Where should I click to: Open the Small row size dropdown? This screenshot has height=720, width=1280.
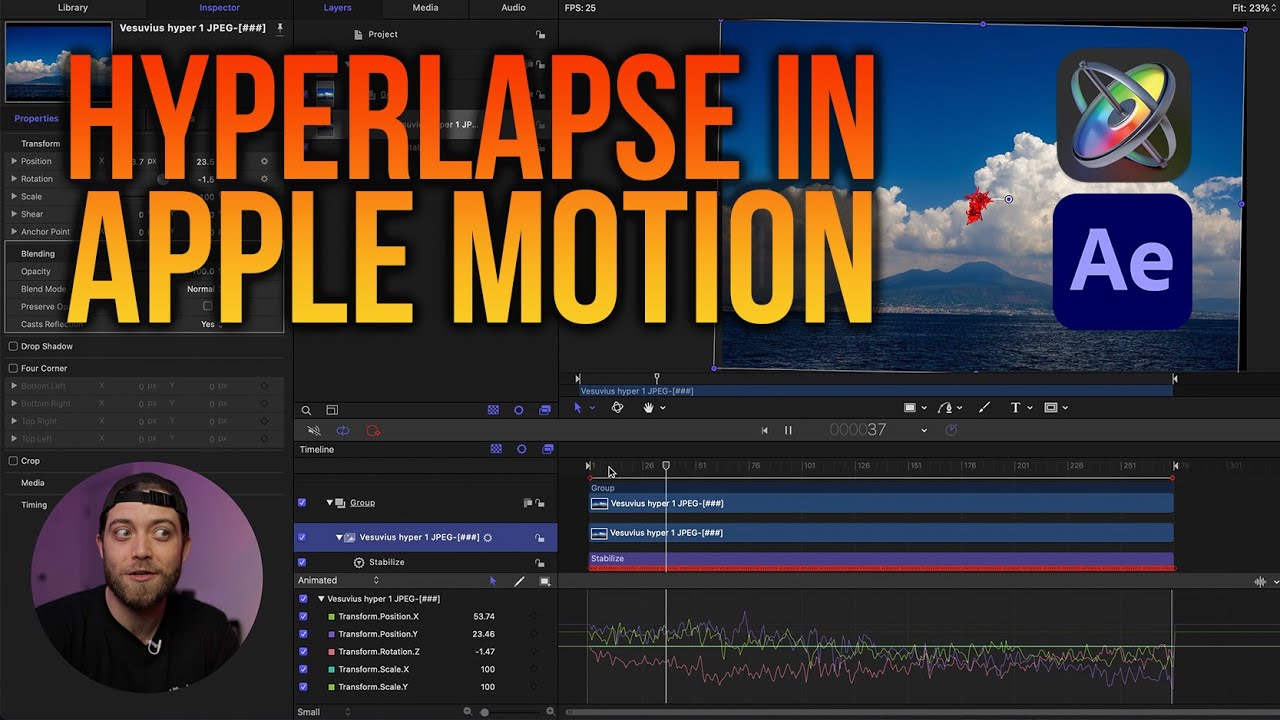324,712
